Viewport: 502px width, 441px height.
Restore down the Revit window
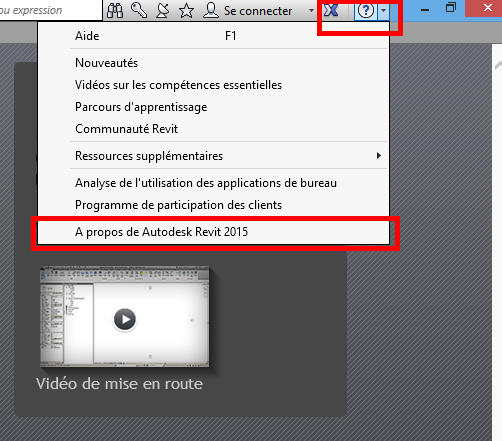(451, 8)
